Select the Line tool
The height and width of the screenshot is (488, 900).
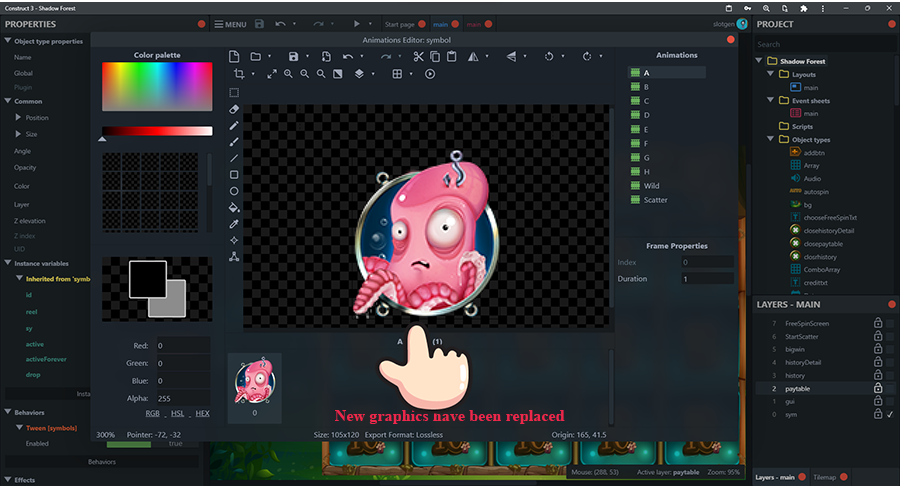(234, 158)
